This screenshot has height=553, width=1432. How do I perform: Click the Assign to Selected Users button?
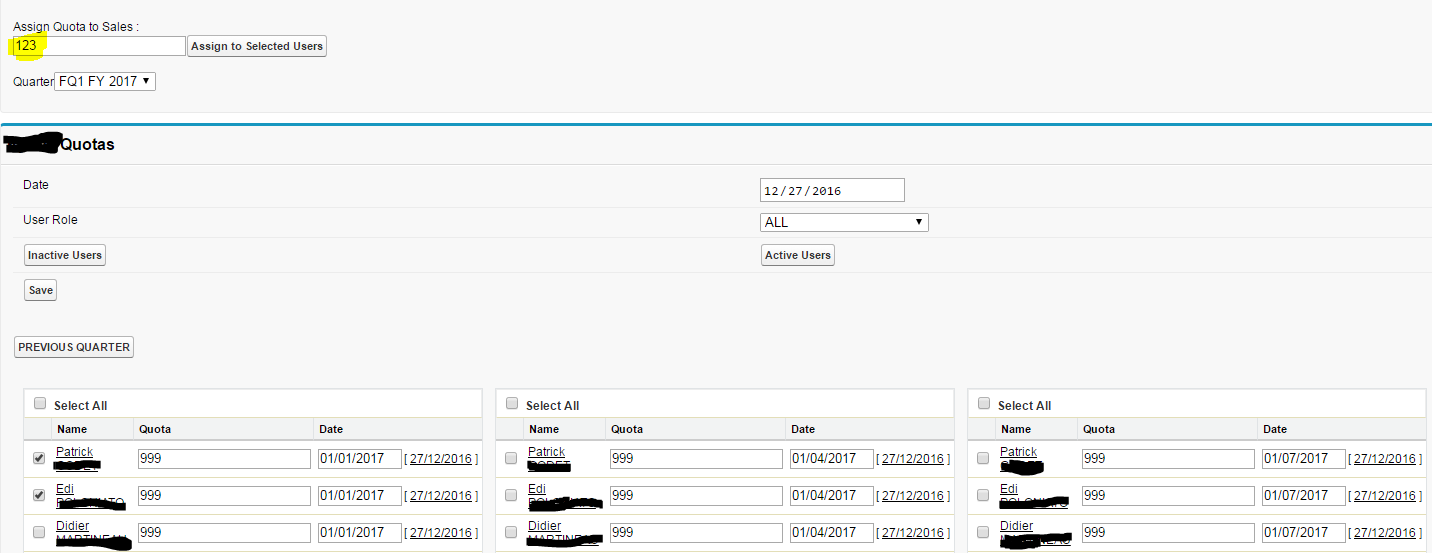tap(257, 46)
